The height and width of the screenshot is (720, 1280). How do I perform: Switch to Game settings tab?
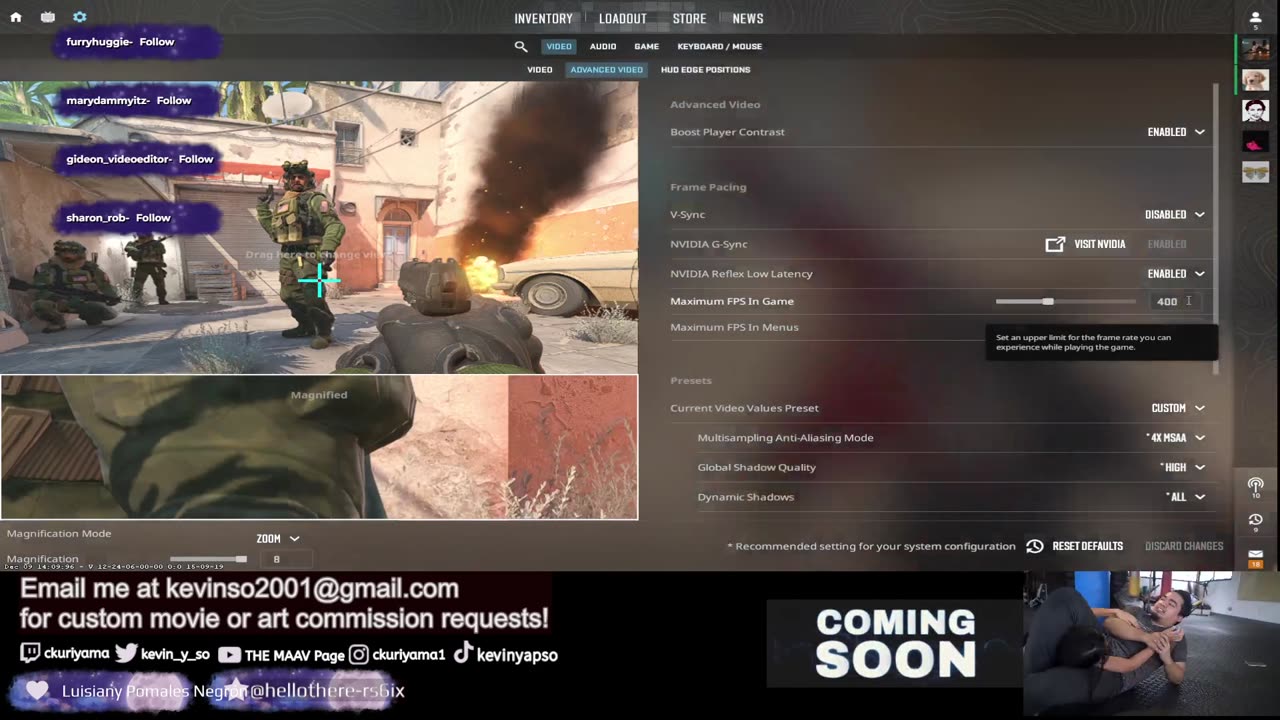click(x=647, y=46)
